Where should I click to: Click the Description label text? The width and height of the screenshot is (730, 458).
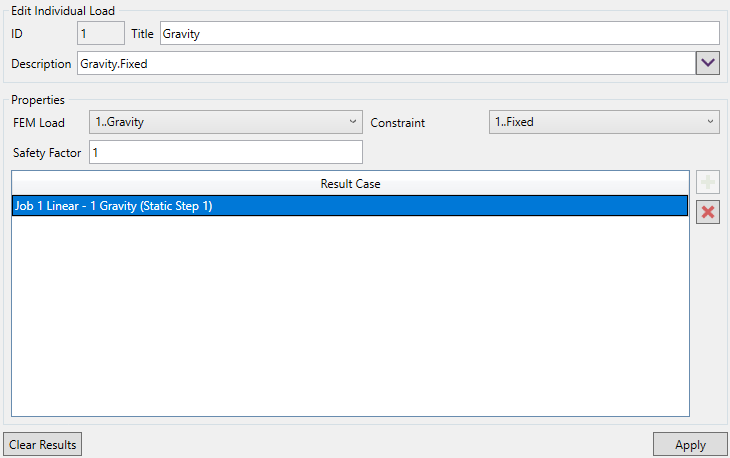pyautogui.click(x=42, y=64)
